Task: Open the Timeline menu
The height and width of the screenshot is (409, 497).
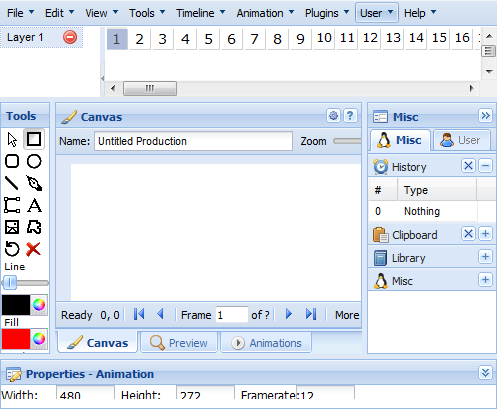Action: point(201,13)
